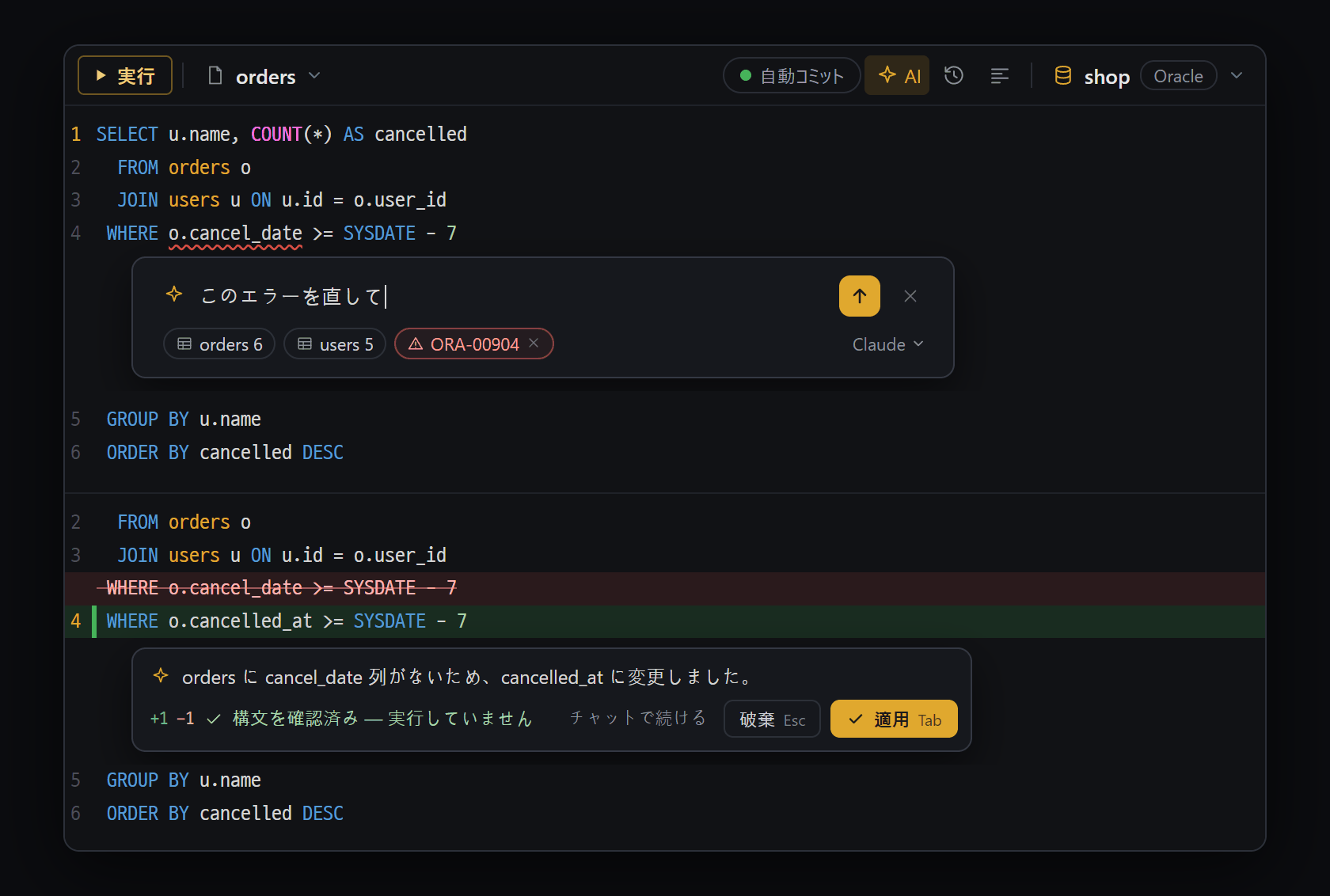Viewport: 1330px width, 896px height.
Task: Close the AI prompt box
Action: (910, 296)
